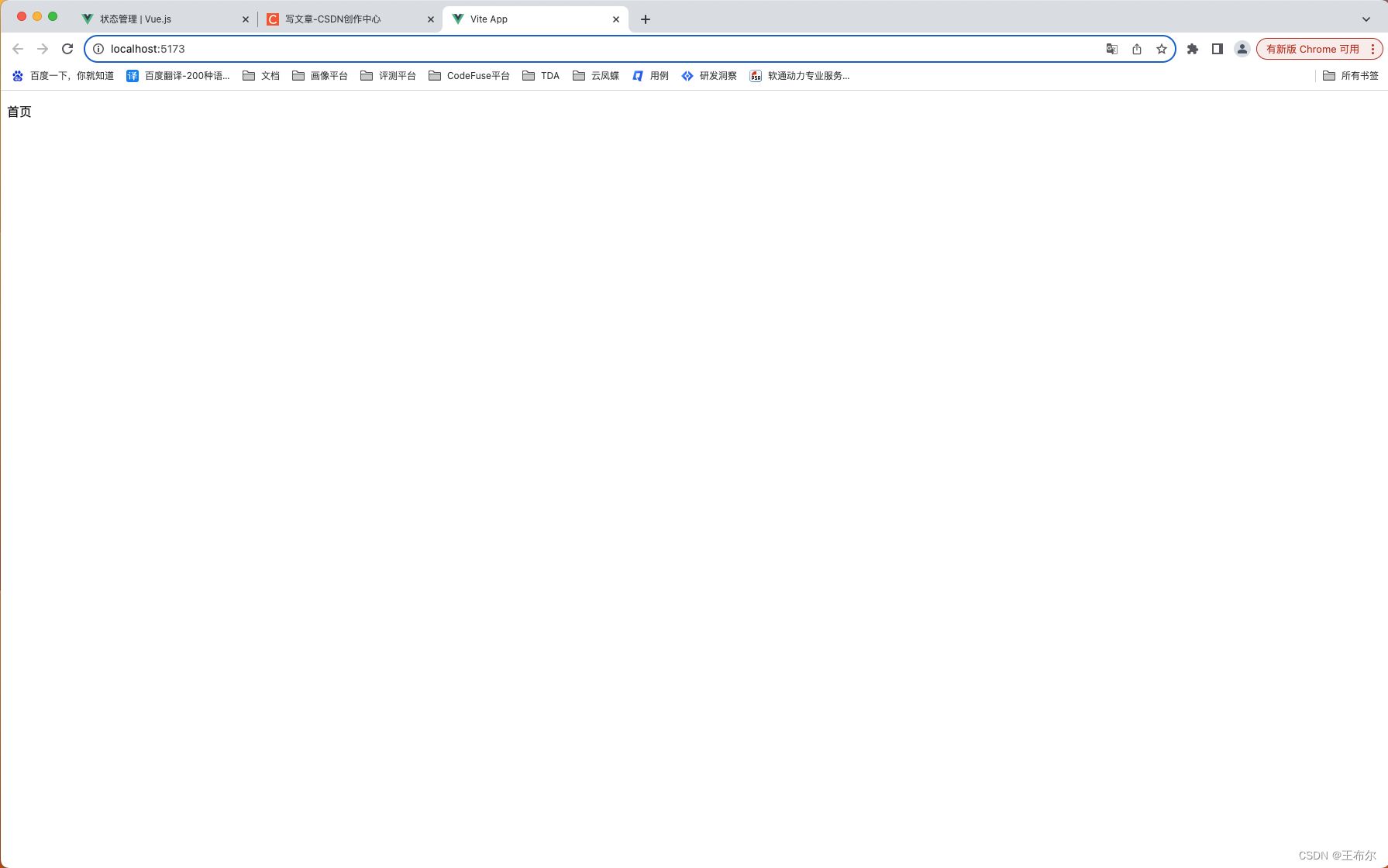Close the 状态管理 | Vue.js tab
Image resolution: width=1388 pixels, height=868 pixels.
tap(246, 19)
